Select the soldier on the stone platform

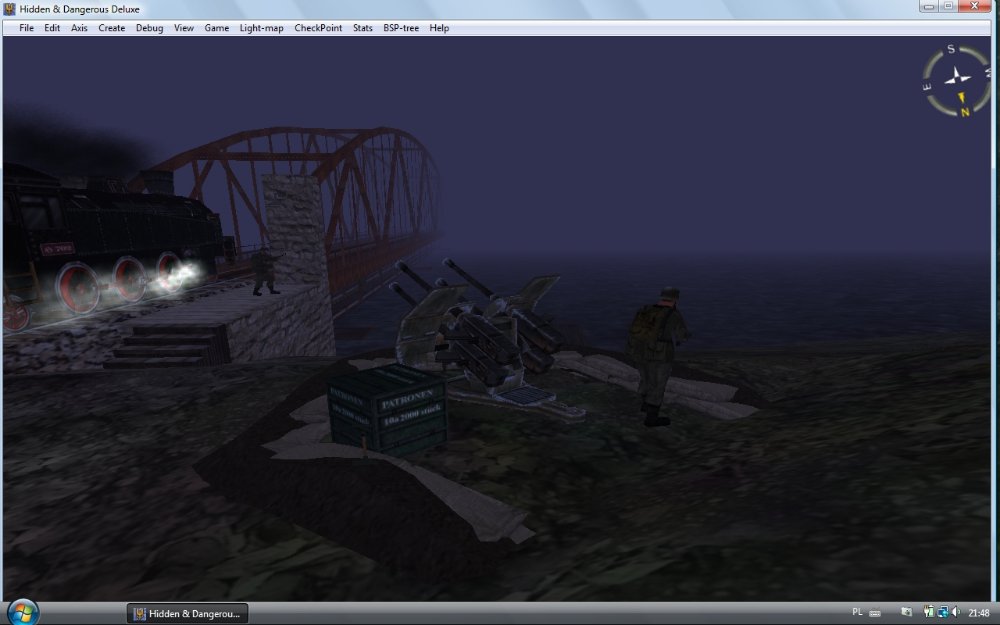[x=265, y=271]
